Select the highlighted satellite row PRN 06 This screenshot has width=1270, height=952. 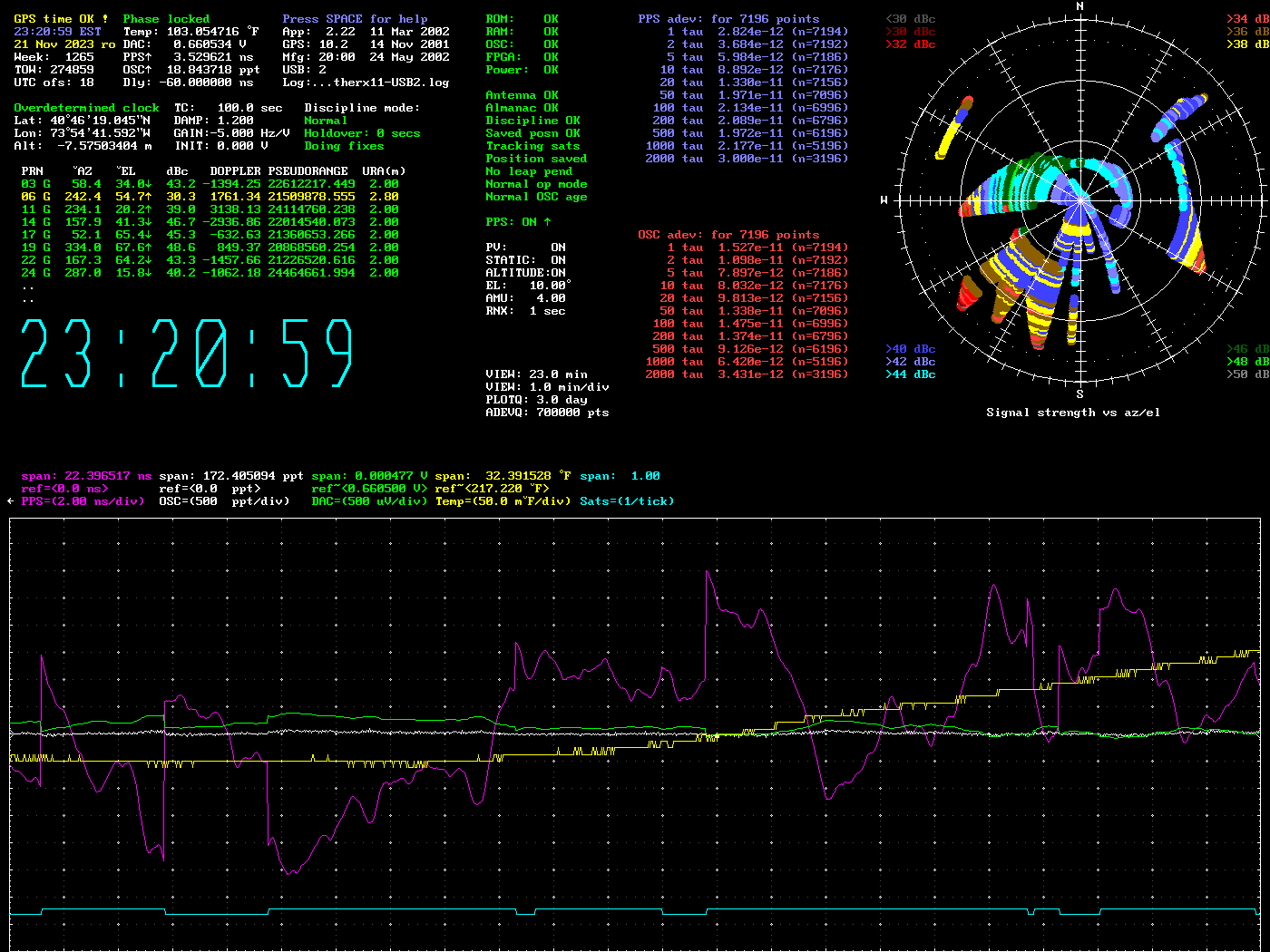210,197
